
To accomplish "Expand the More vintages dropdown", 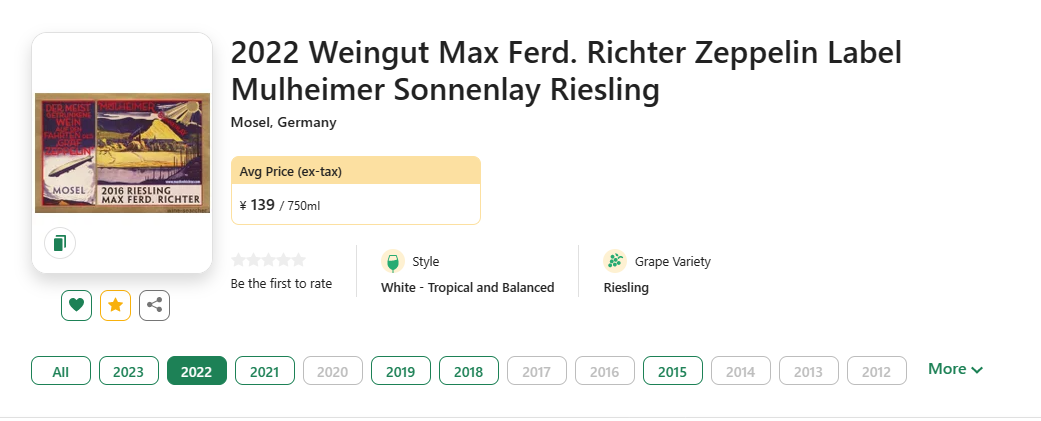I will click(955, 369).
